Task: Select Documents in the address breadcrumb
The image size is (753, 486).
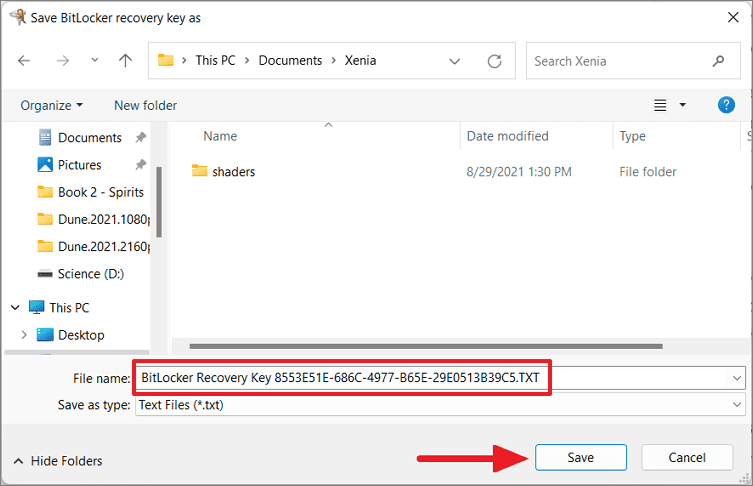Action: 290,61
